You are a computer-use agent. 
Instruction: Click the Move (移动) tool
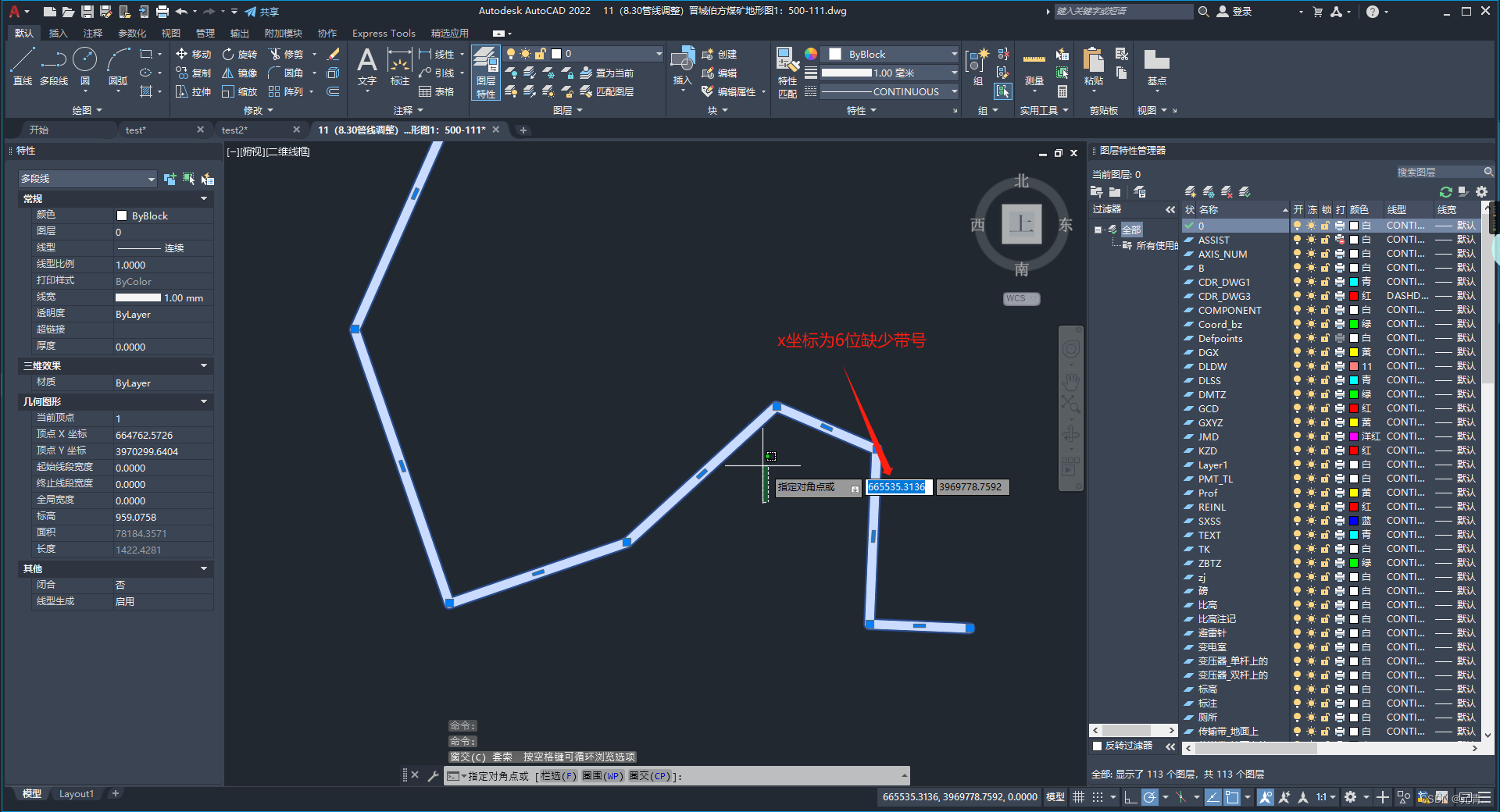point(193,54)
